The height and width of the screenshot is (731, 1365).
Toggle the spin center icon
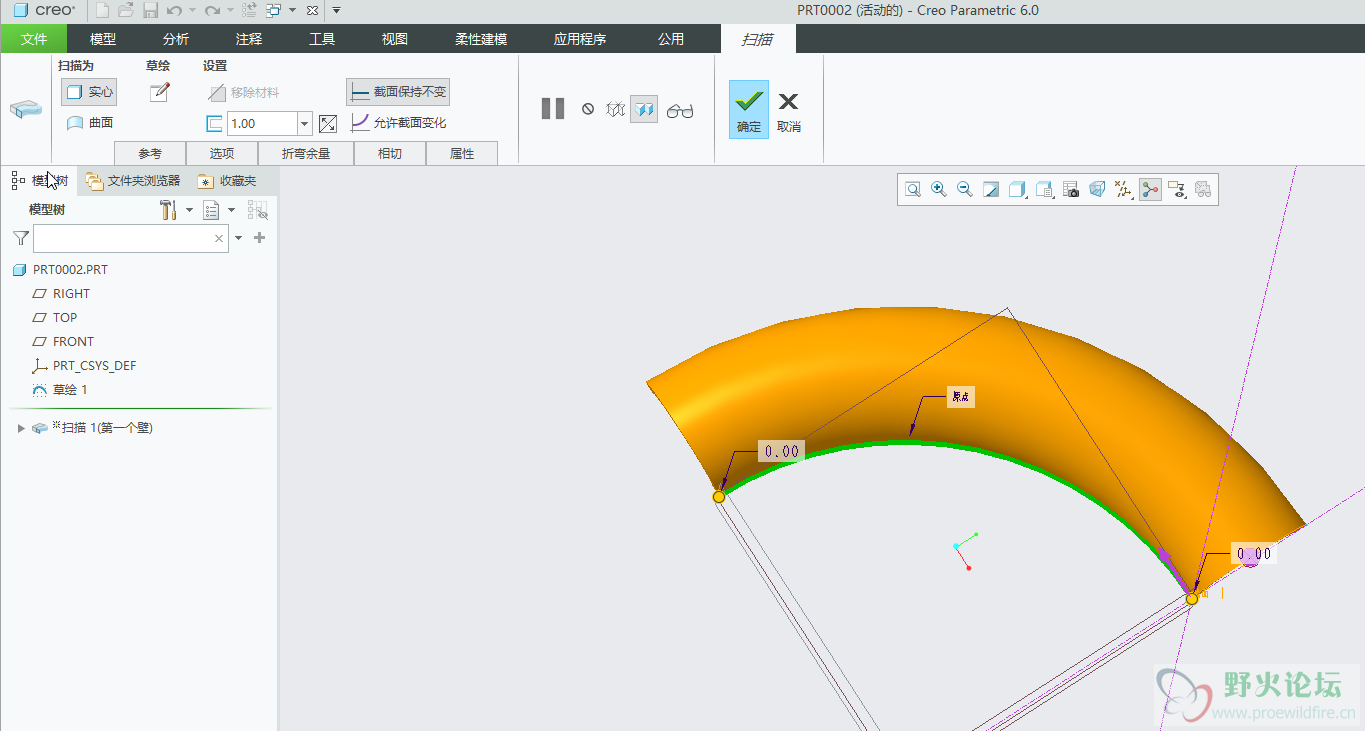1150,189
